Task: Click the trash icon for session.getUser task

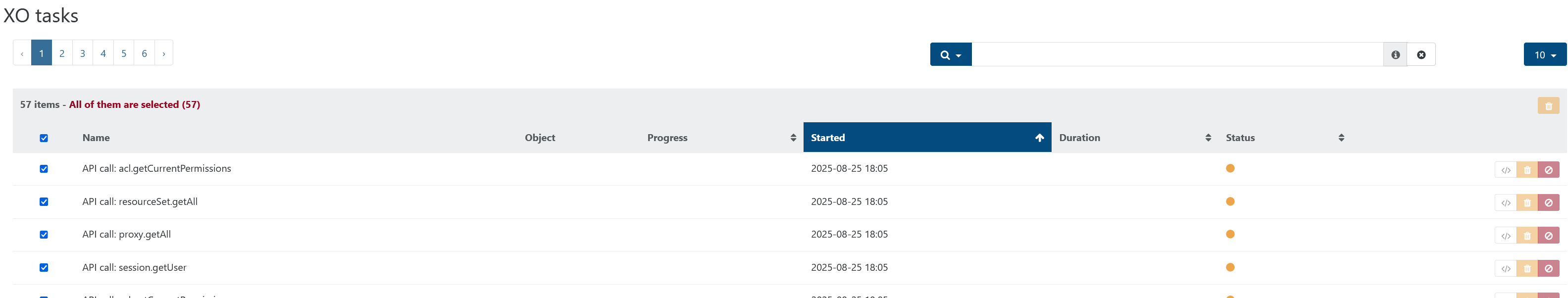Action: pyautogui.click(x=1526, y=268)
